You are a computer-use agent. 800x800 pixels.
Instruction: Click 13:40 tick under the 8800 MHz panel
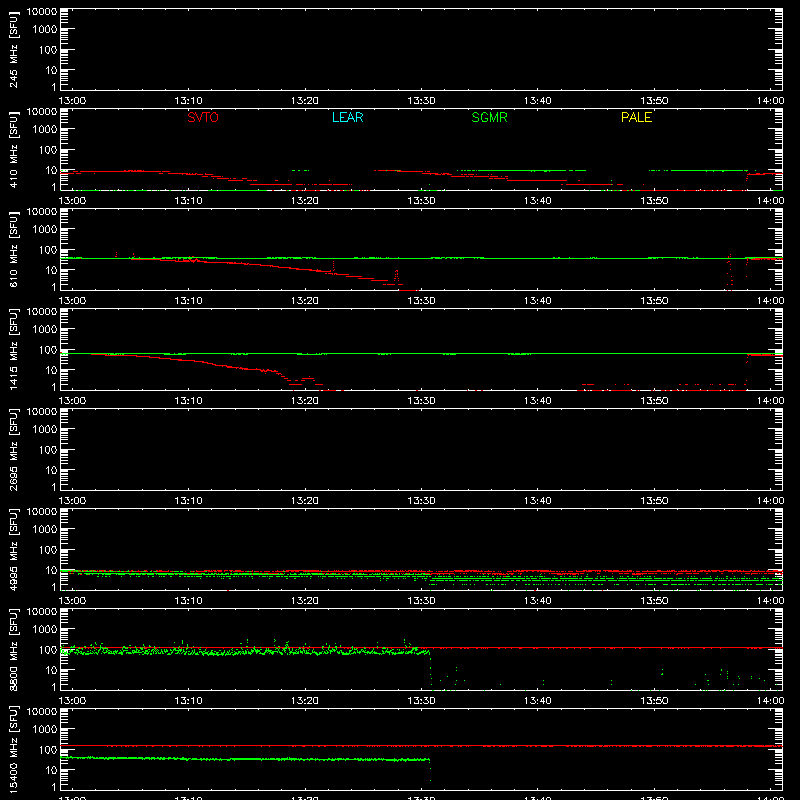point(538,701)
